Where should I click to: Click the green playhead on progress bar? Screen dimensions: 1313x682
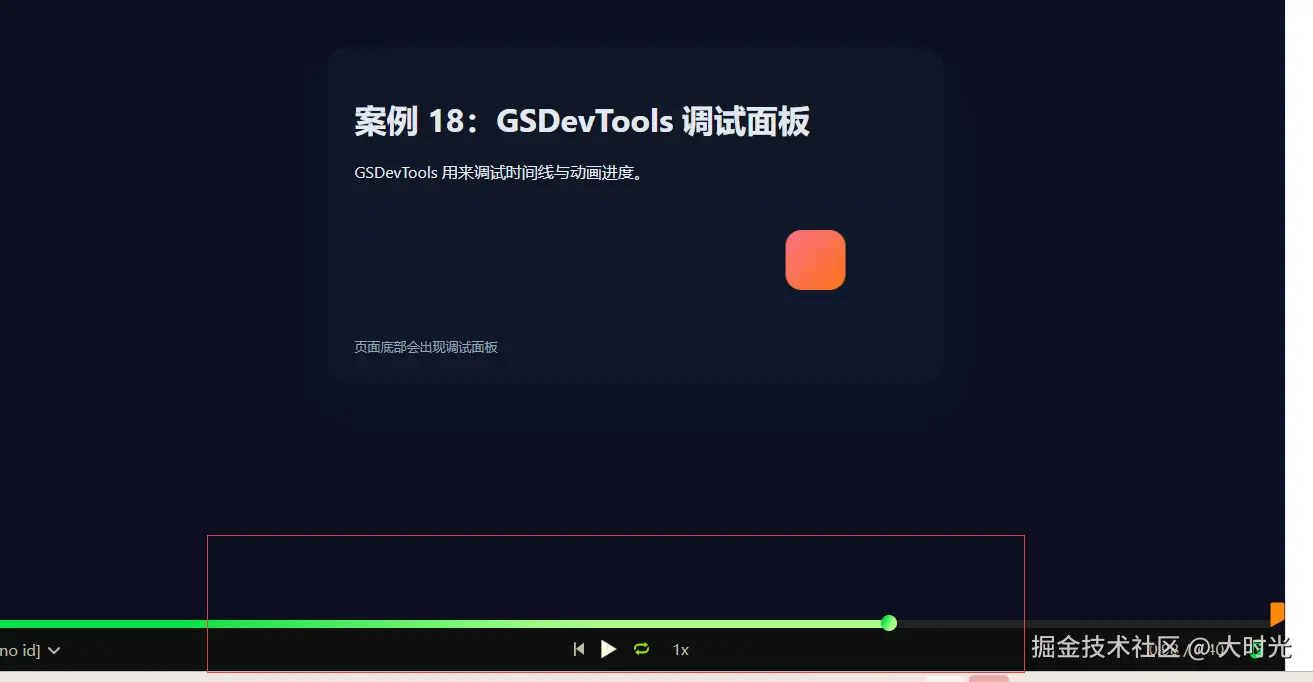click(x=889, y=624)
